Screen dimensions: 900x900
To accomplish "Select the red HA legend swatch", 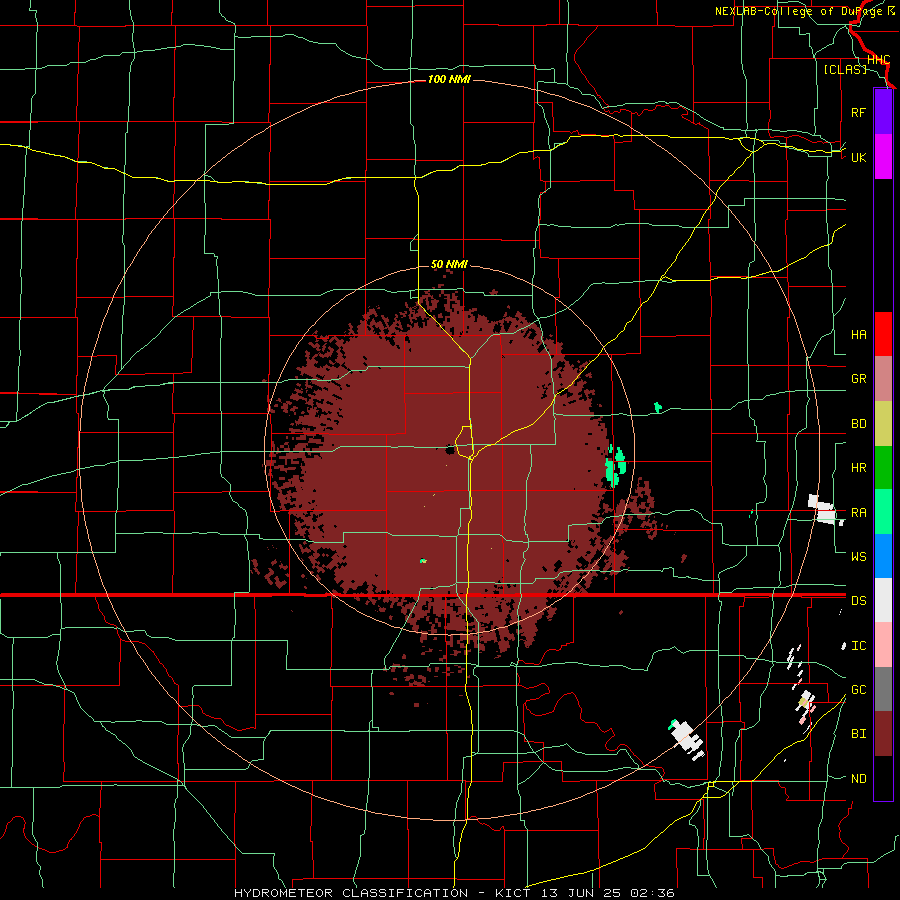I will point(883,334).
